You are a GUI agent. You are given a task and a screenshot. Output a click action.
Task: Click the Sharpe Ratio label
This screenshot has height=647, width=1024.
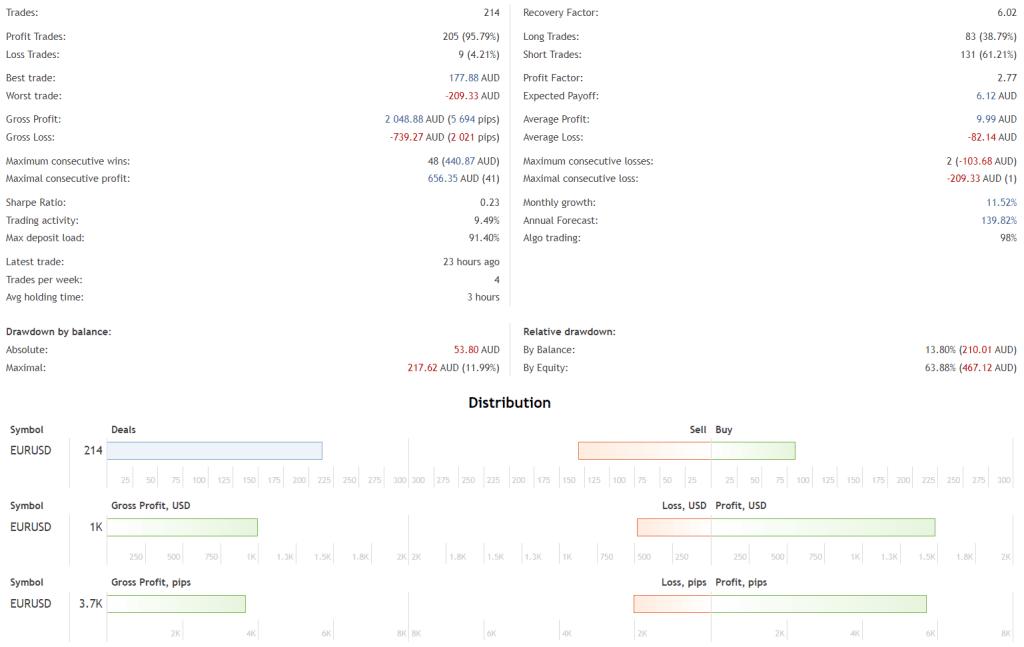click(x=35, y=203)
